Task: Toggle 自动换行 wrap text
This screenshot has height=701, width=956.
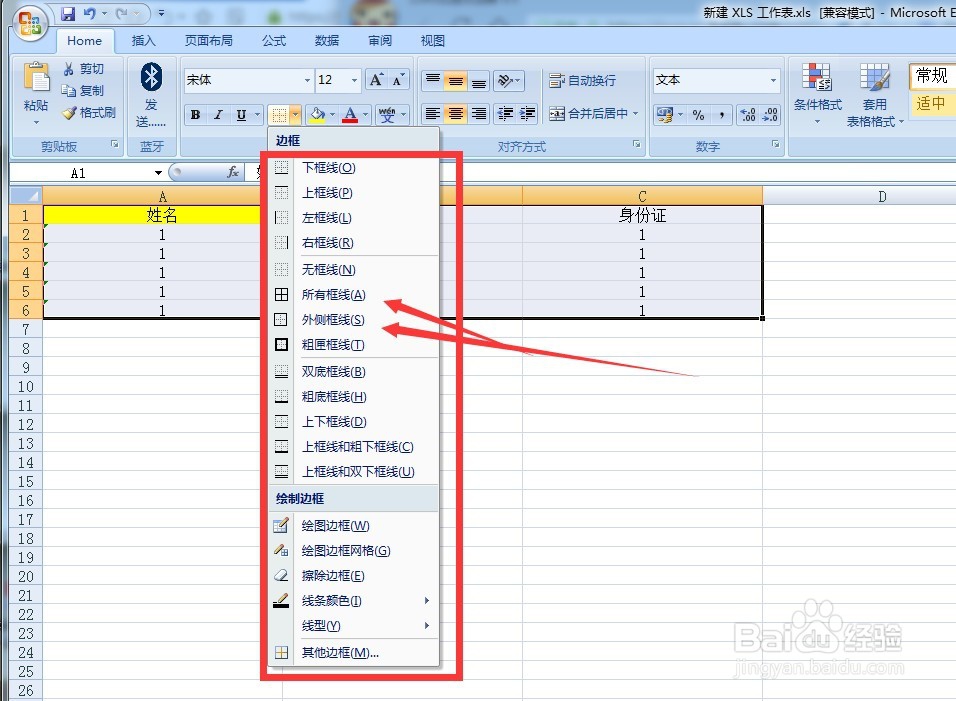Action: [x=582, y=80]
